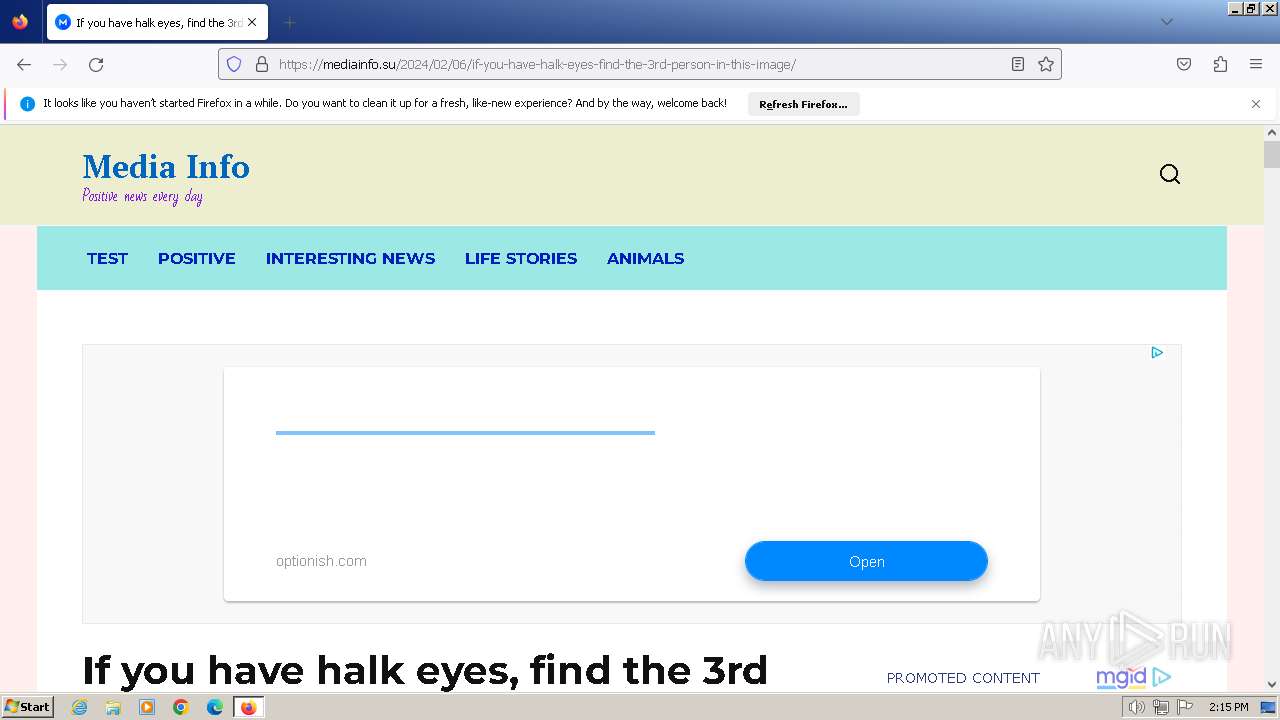Screen dimensions: 1280x720
Task: Click the system tray volume icon
Action: click(1137, 707)
